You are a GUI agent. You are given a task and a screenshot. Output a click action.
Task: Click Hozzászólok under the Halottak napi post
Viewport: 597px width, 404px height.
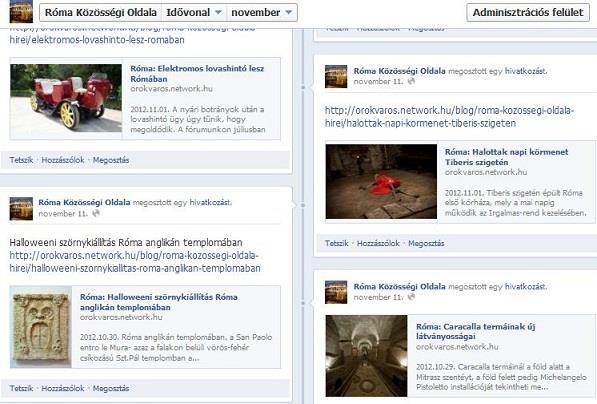[x=378, y=243]
